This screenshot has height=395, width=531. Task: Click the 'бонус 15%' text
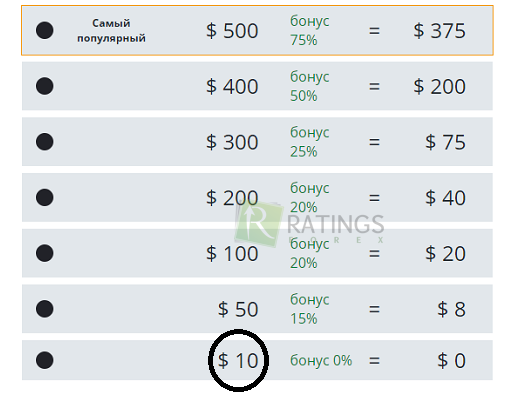[x=310, y=309]
